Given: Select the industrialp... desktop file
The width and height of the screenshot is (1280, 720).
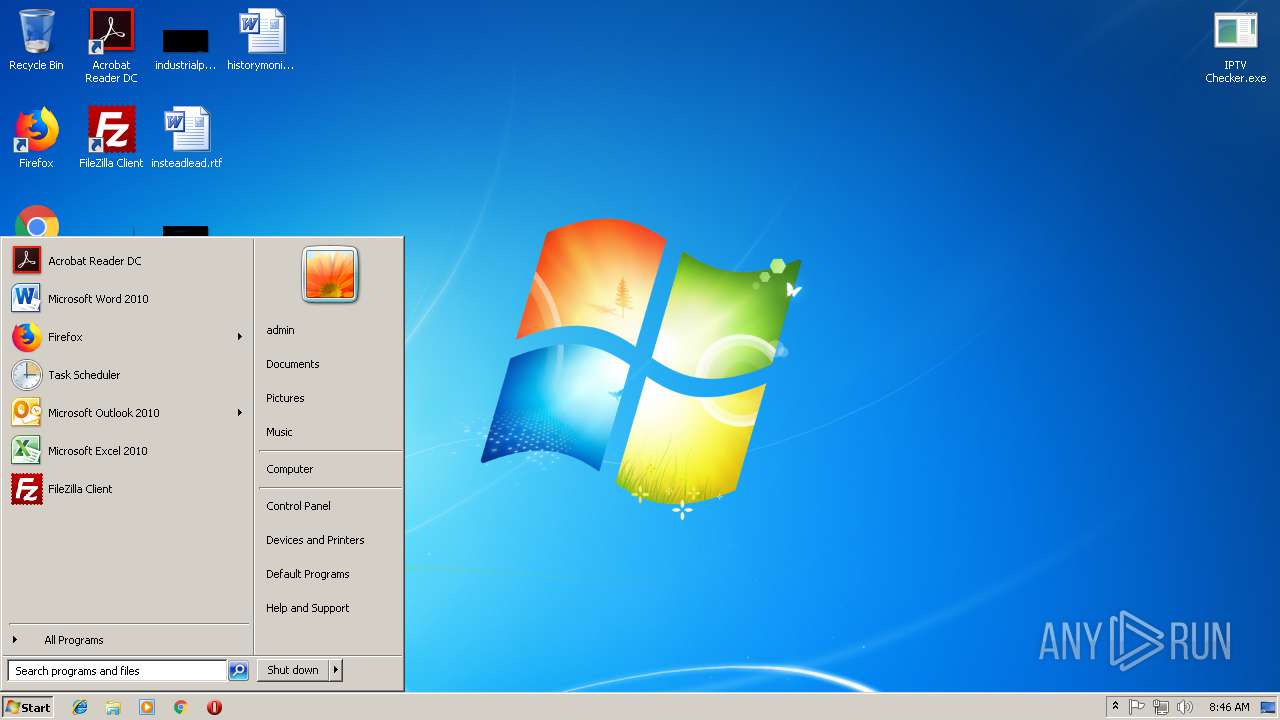Looking at the screenshot, I should point(186,46).
